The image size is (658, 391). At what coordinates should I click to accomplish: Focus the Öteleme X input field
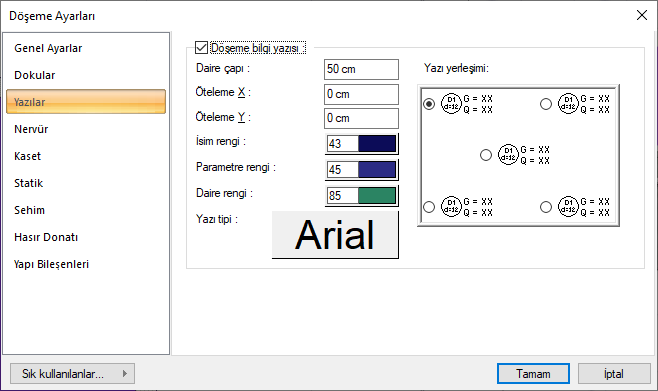[x=361, y=94]
